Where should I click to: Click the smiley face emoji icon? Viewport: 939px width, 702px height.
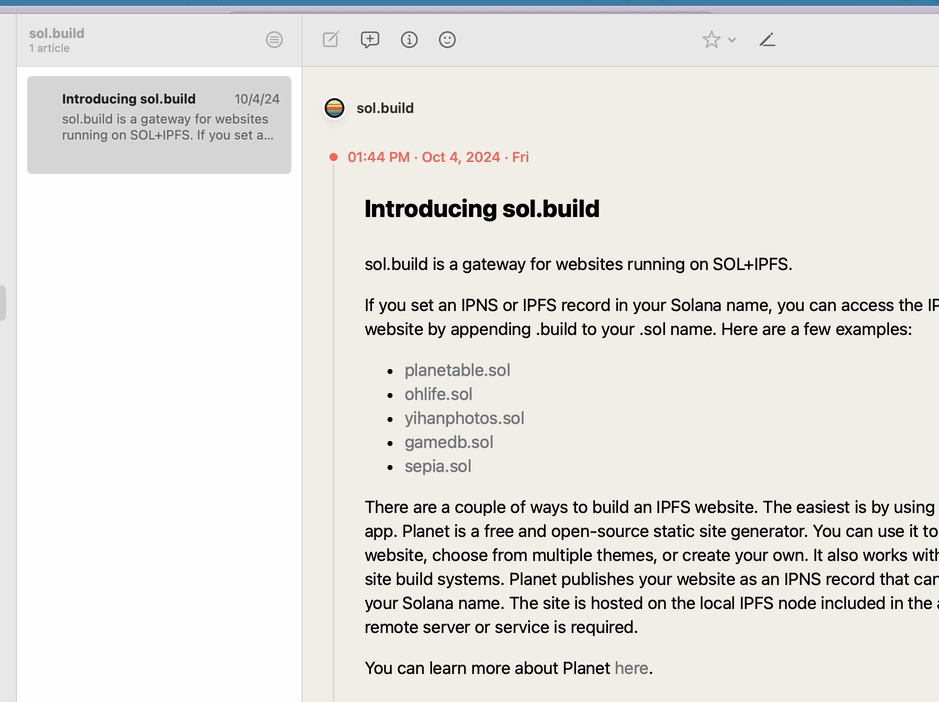click(447, 40)
